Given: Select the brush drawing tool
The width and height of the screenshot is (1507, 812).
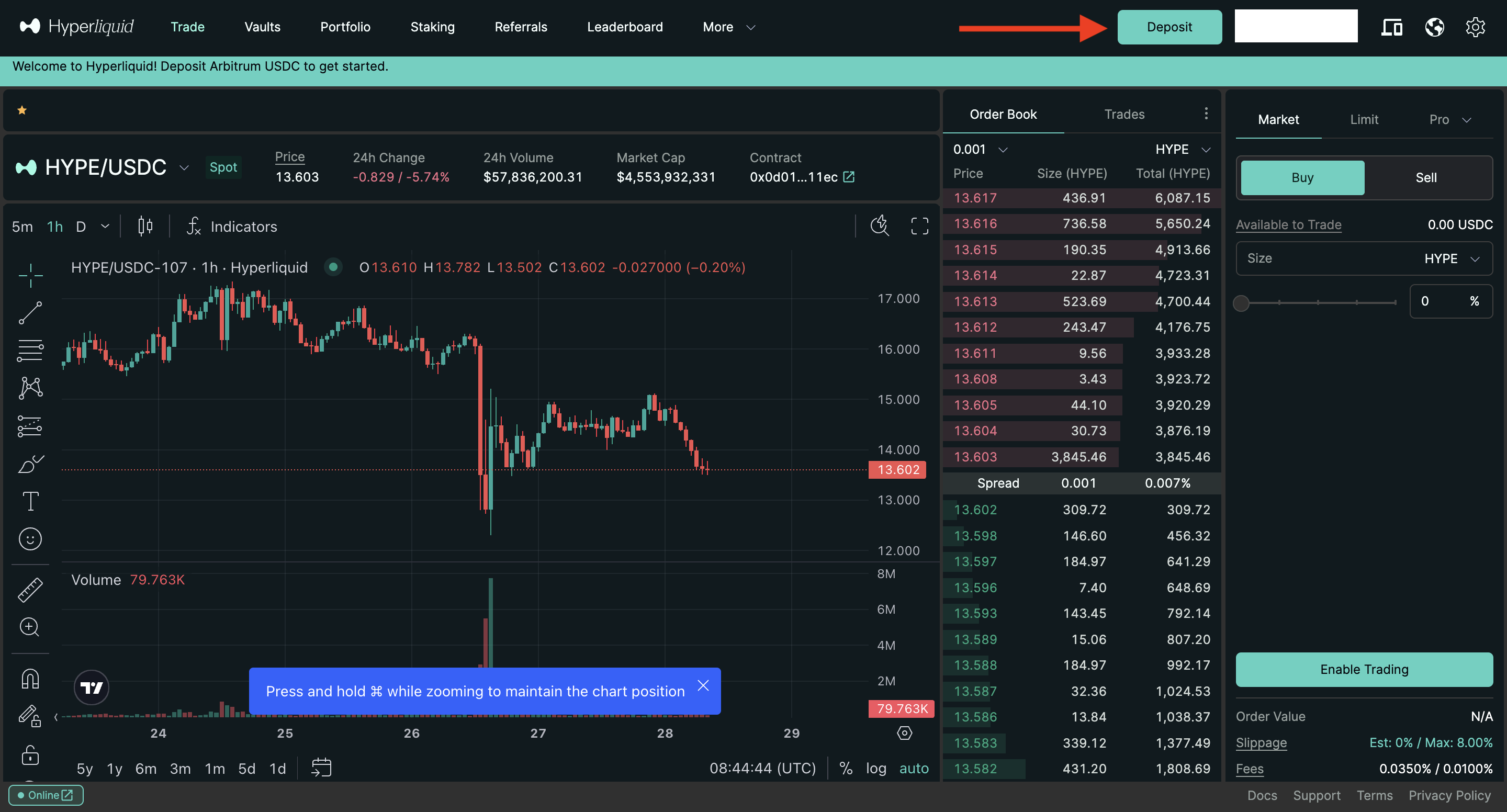Looking at the screenshot, I should tap(30, 464).
